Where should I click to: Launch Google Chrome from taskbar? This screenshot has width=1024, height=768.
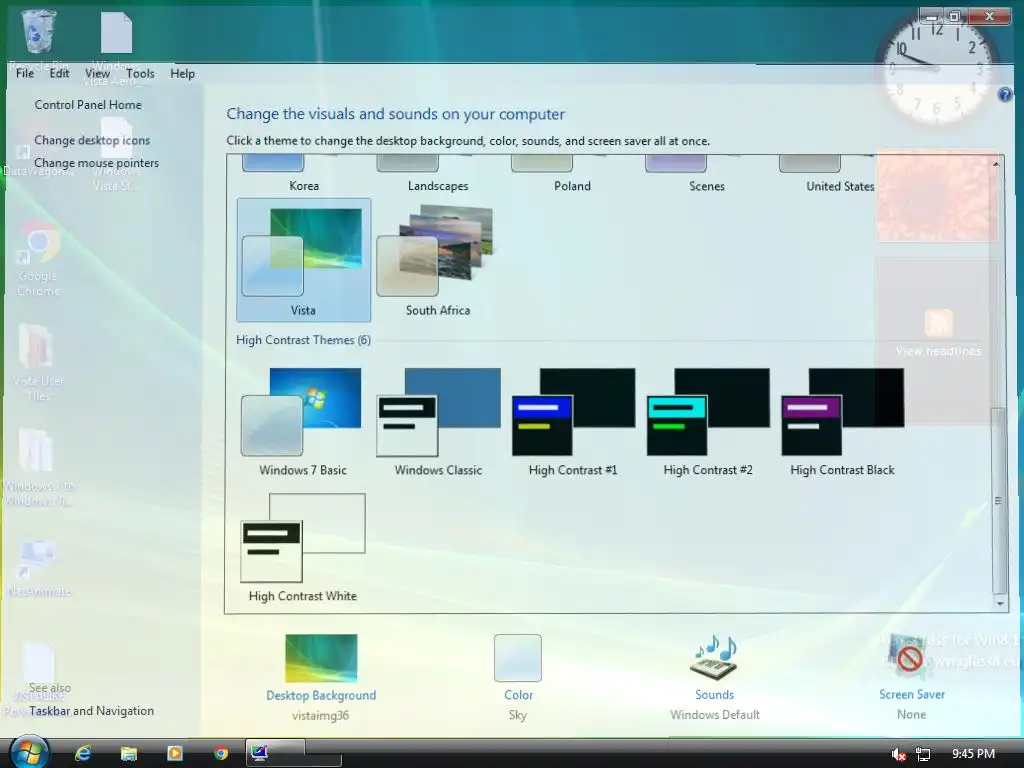[x=221, y=754]
